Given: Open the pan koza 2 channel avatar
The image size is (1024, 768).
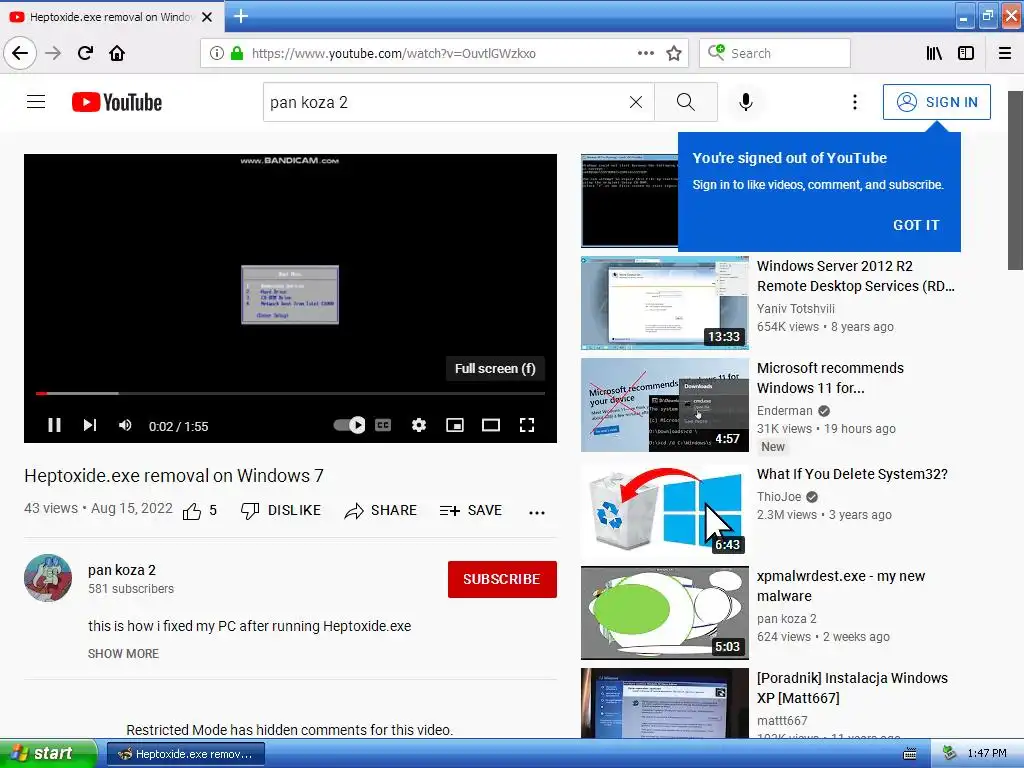Looking at the screenshot, I should point(48,578).
